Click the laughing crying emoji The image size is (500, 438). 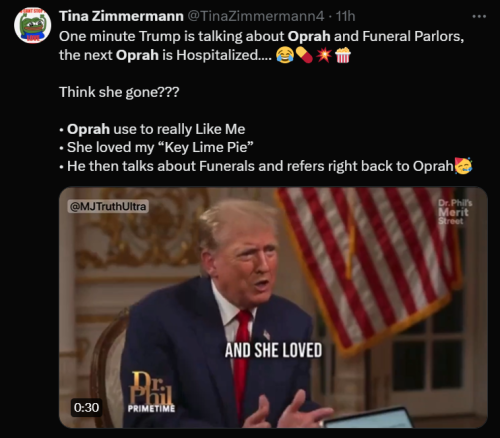click(285, 55)
